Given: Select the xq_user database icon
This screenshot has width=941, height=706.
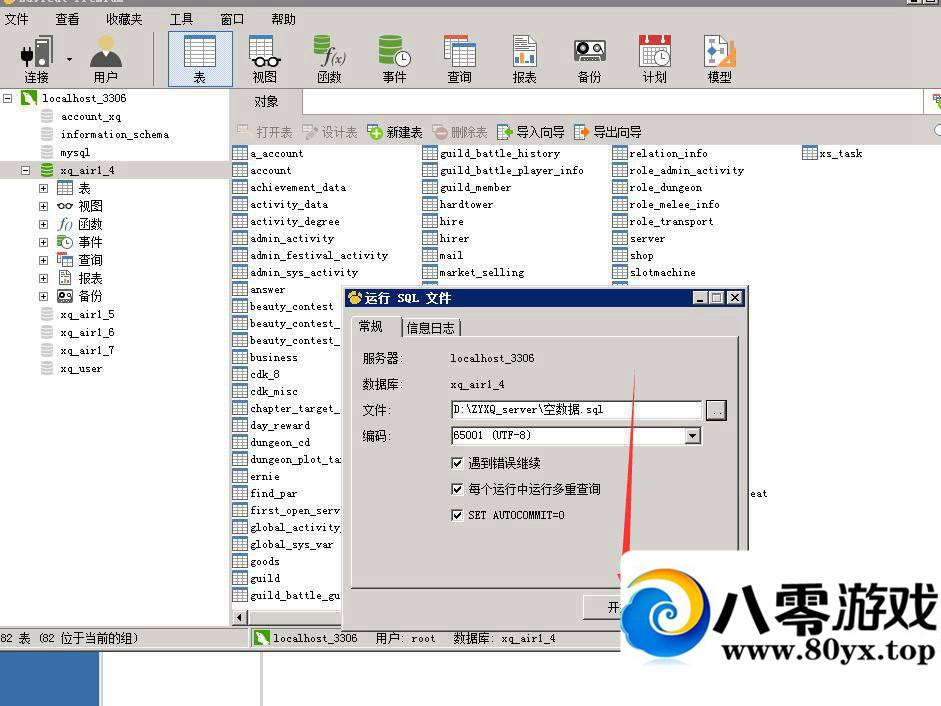Looking at the screenshot, I should [x=47, y=368].
